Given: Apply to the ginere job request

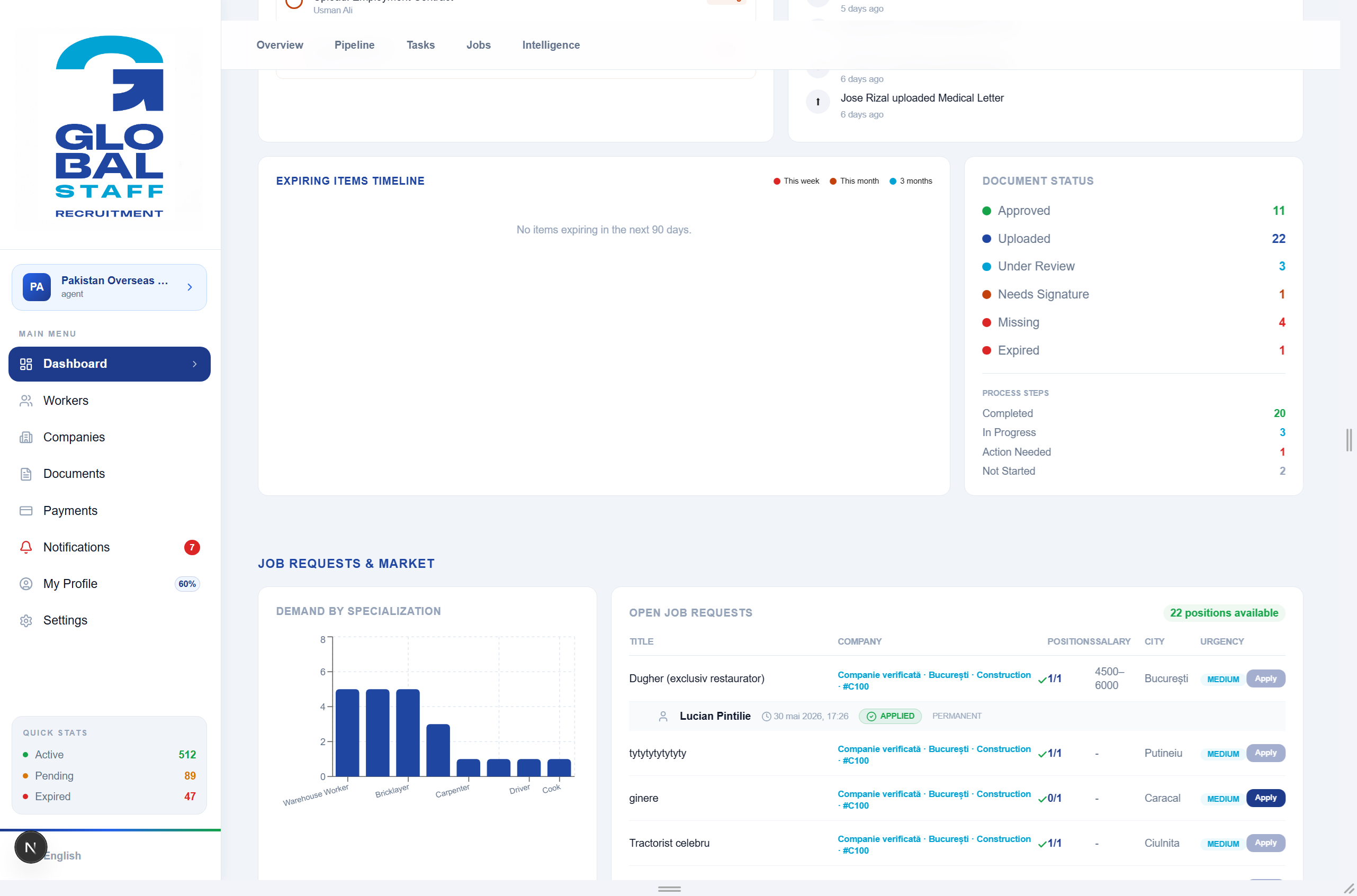Looking at the screenshot, I should 1265,798.
